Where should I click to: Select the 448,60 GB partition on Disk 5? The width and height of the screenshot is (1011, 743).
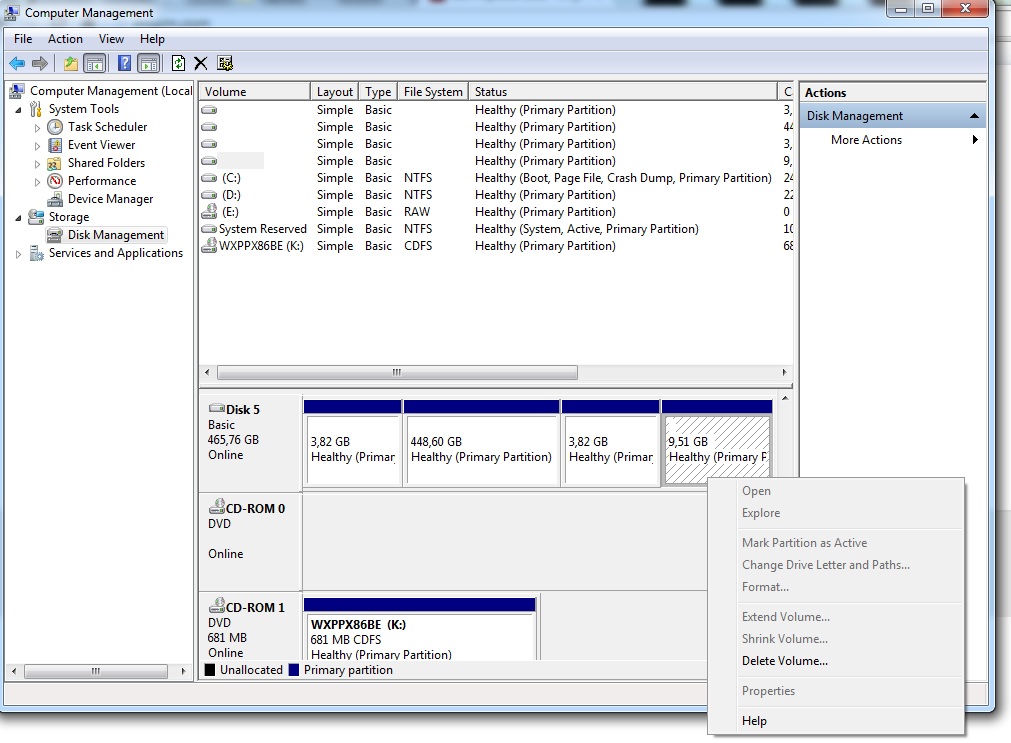click(x=481, y=450)
